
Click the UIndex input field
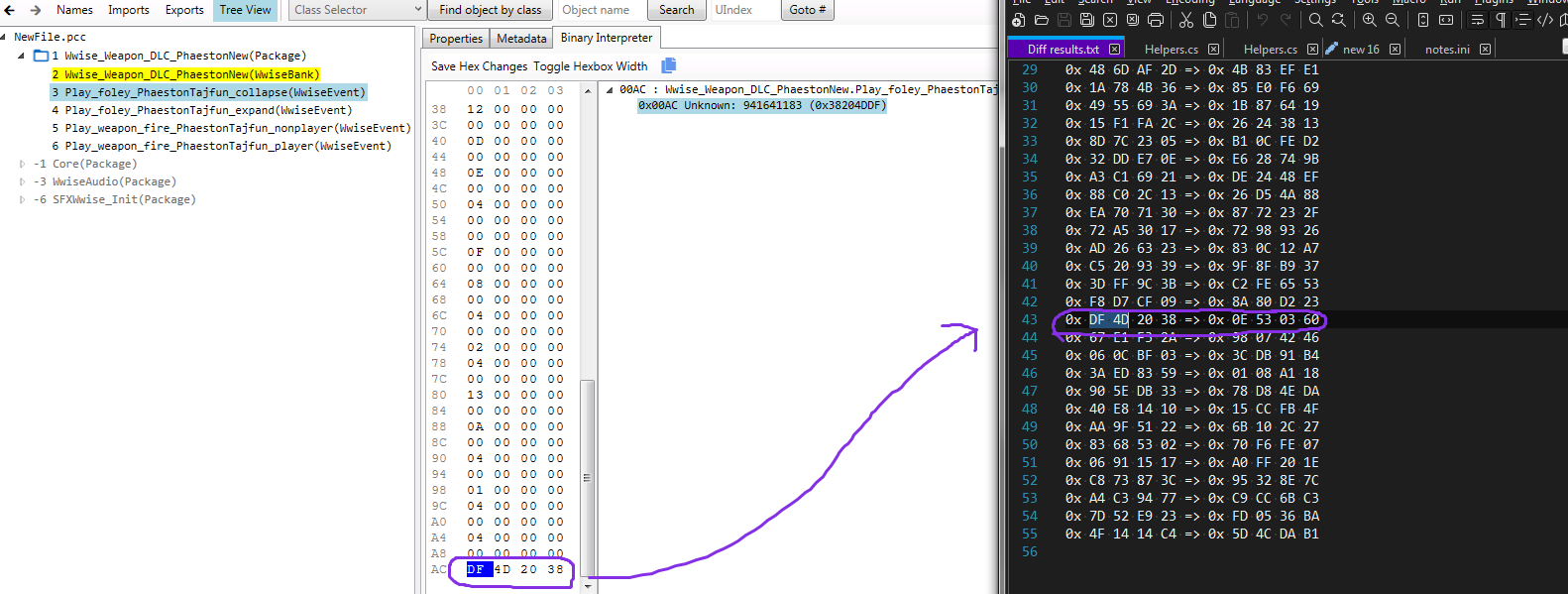(744, 10)
